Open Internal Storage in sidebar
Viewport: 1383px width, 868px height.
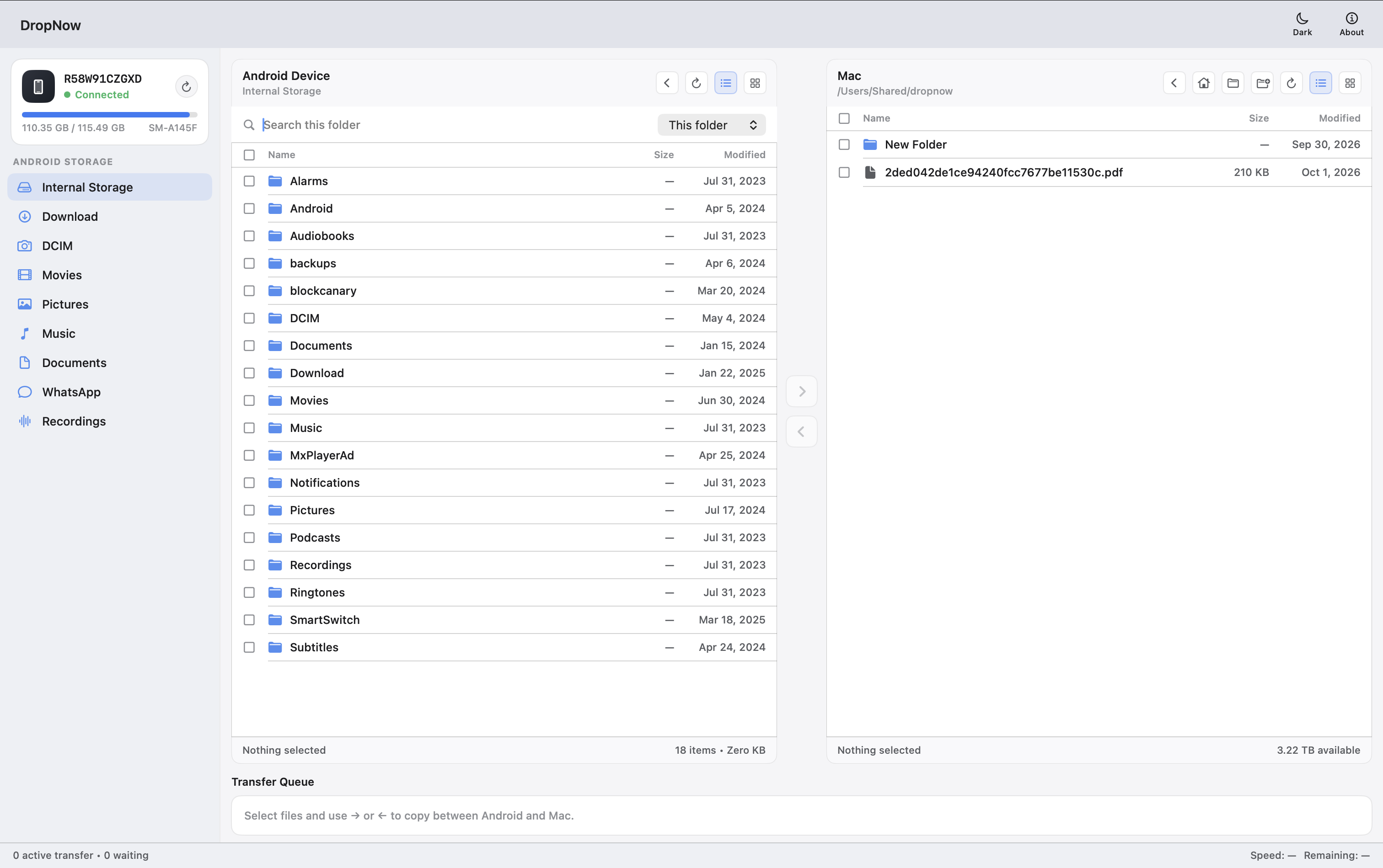coord(110,187)
